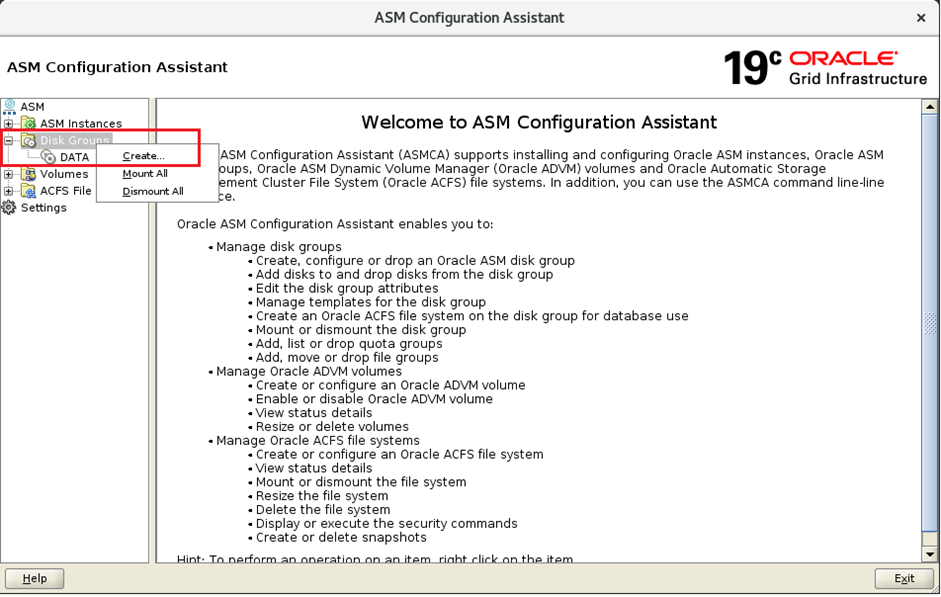This screenshot has width=941, height=597.
Task: Click the Welcome to ASM Configuration Assistant heading
Action: (x=539, y=122)
